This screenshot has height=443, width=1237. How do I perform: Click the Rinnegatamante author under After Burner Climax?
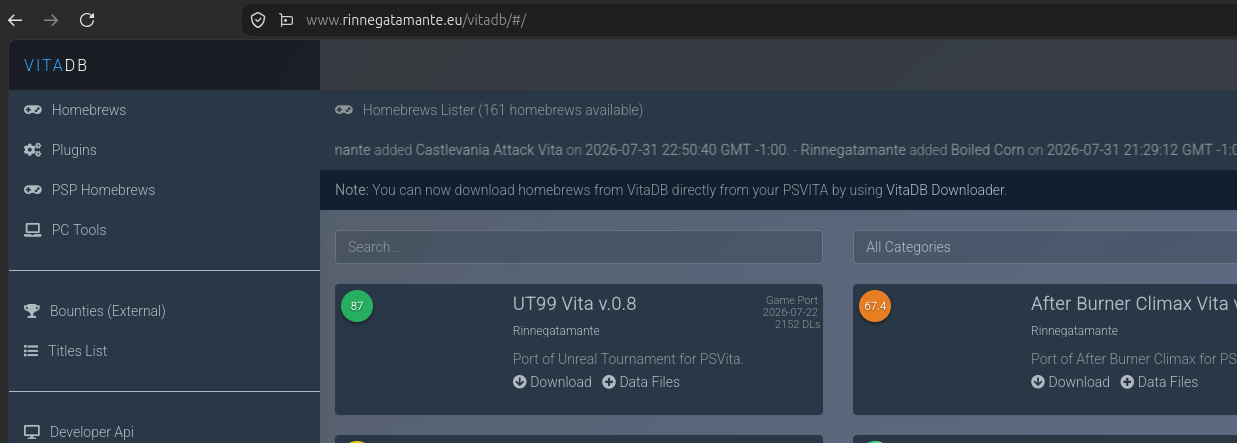point(1074,331)
